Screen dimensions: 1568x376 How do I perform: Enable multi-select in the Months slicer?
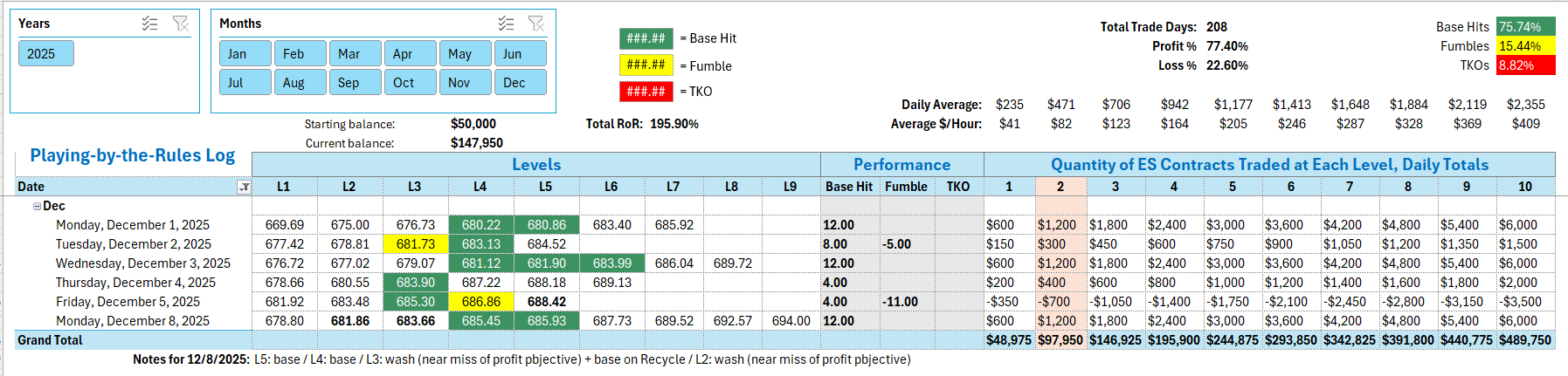506,24
